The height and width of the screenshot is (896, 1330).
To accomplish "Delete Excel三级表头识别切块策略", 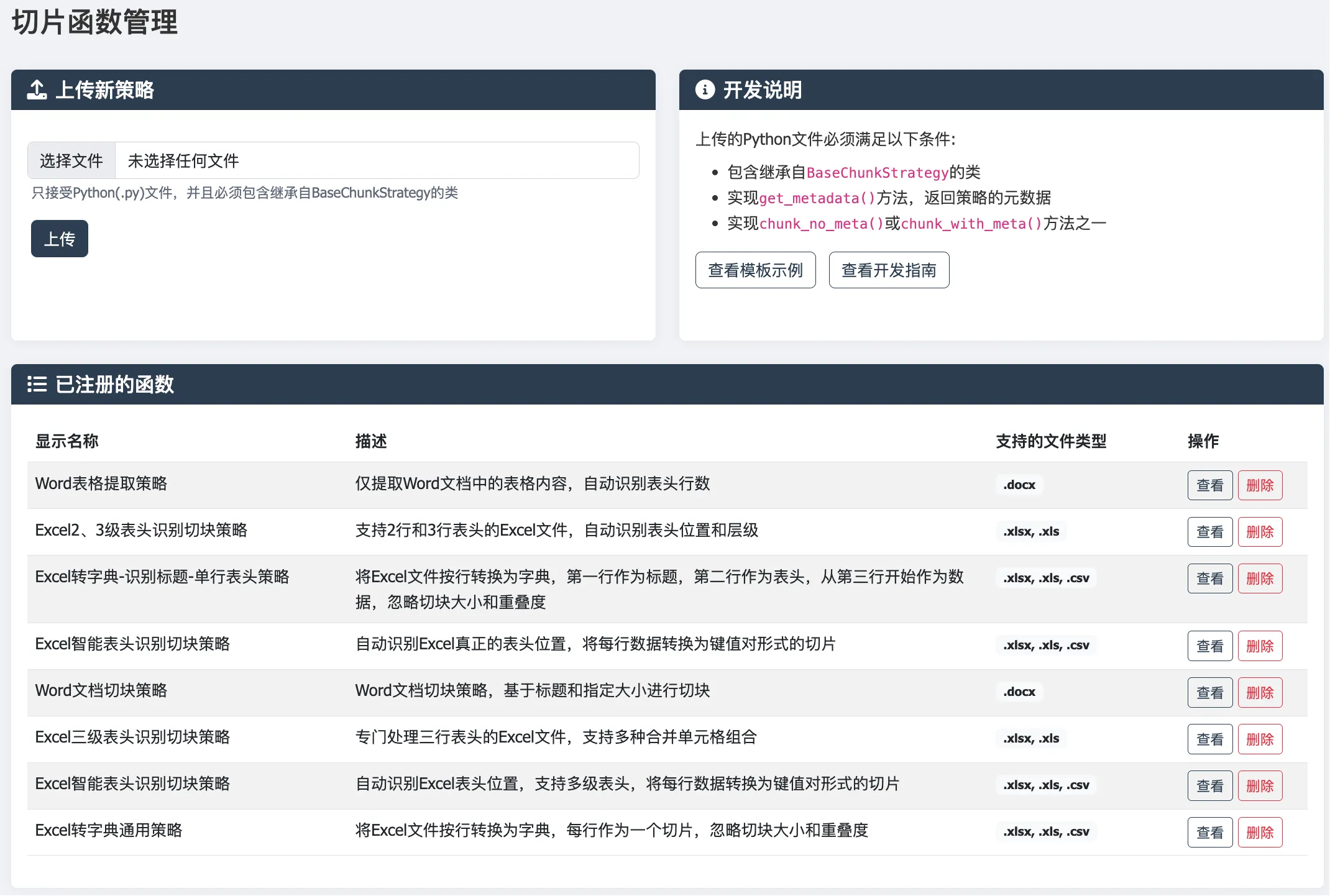I will pos(1260,739).
